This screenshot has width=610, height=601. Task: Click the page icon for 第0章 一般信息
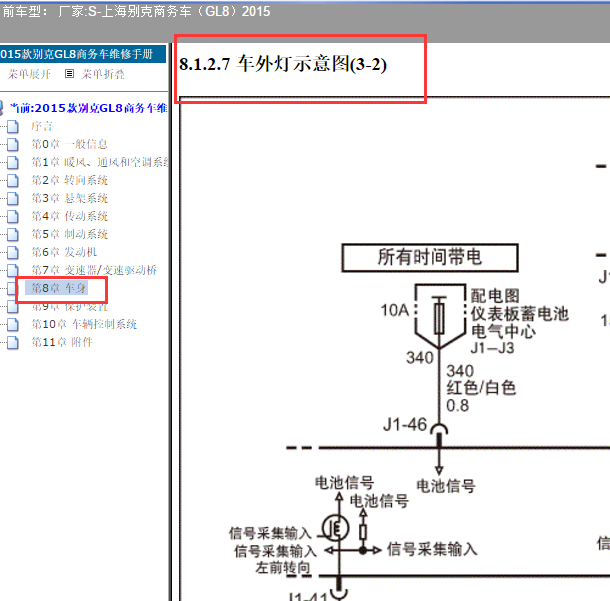coord(13,144)
